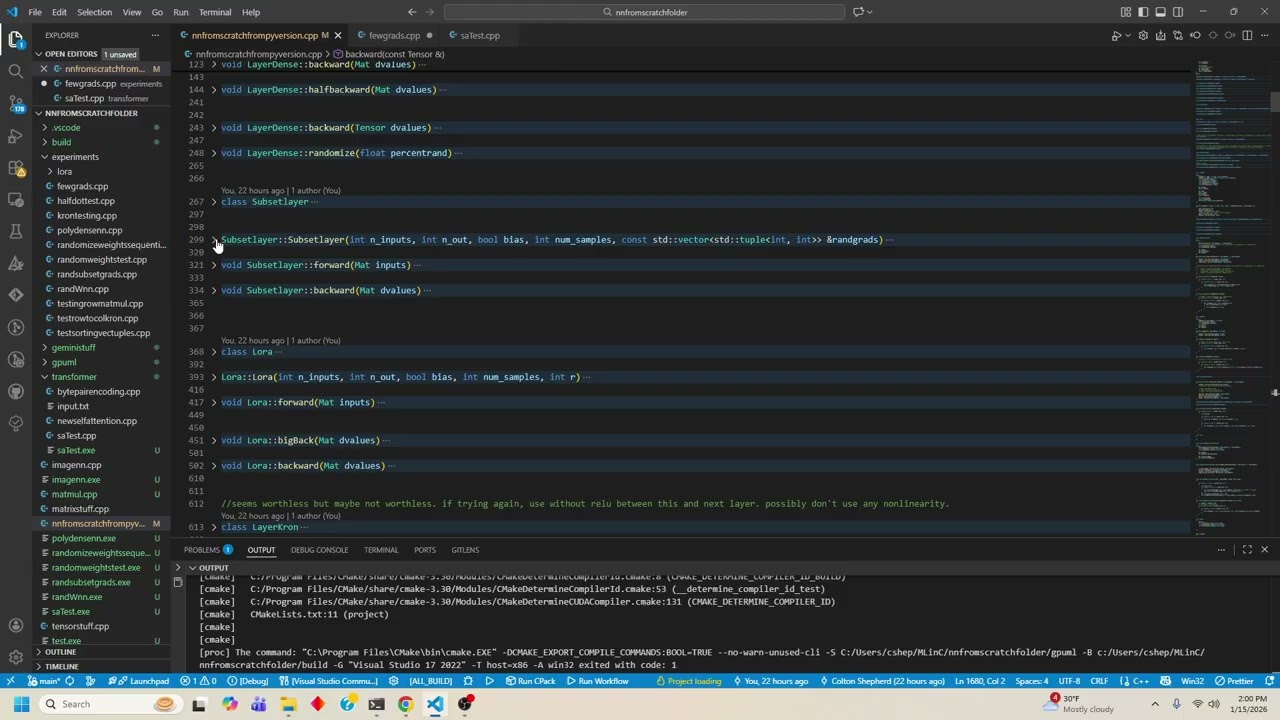
Task: Navigate forward with the title bar arrow
Action: coord(430,12)
